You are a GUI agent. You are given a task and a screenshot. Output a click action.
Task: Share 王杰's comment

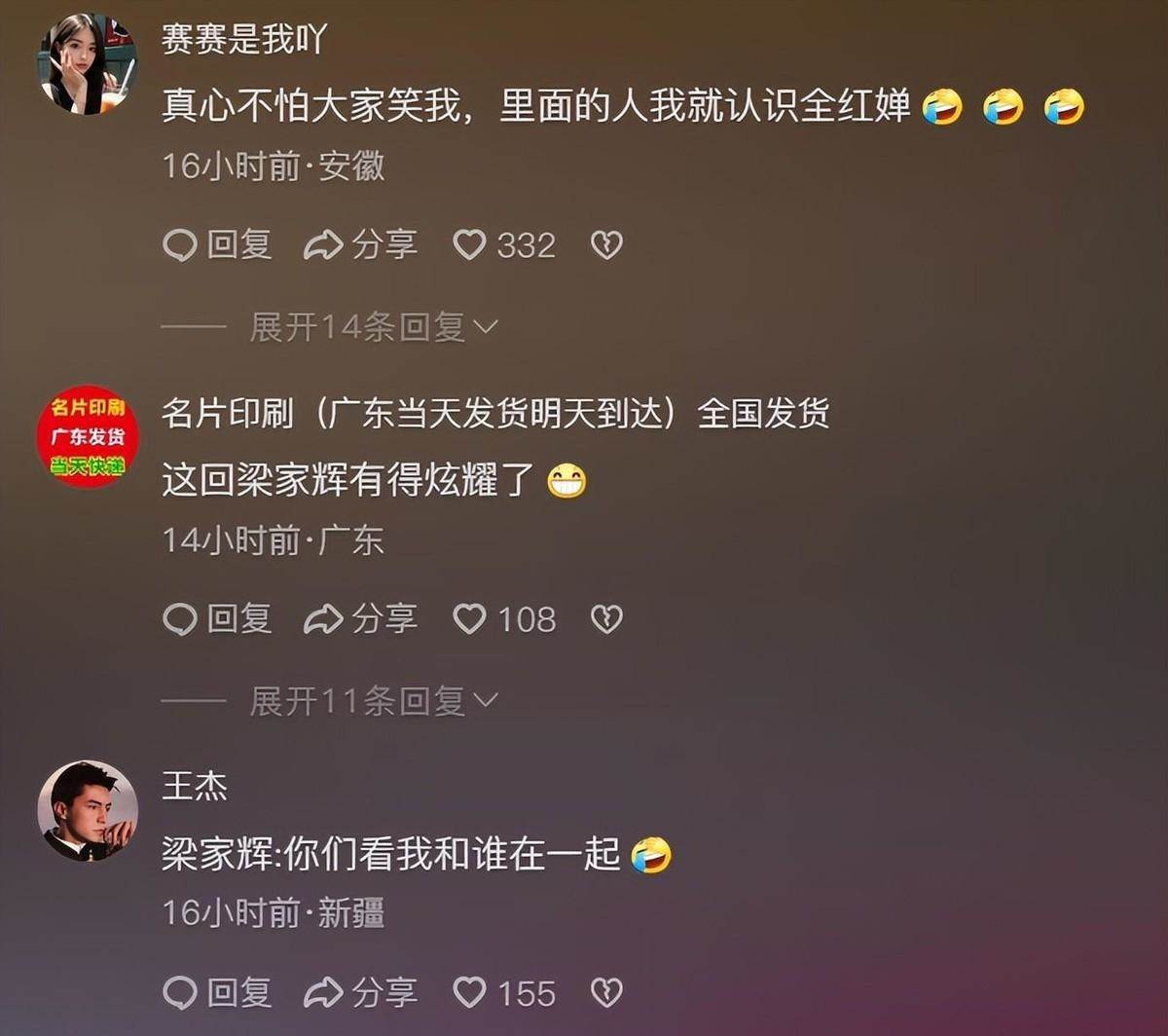(x=361, y=992)
